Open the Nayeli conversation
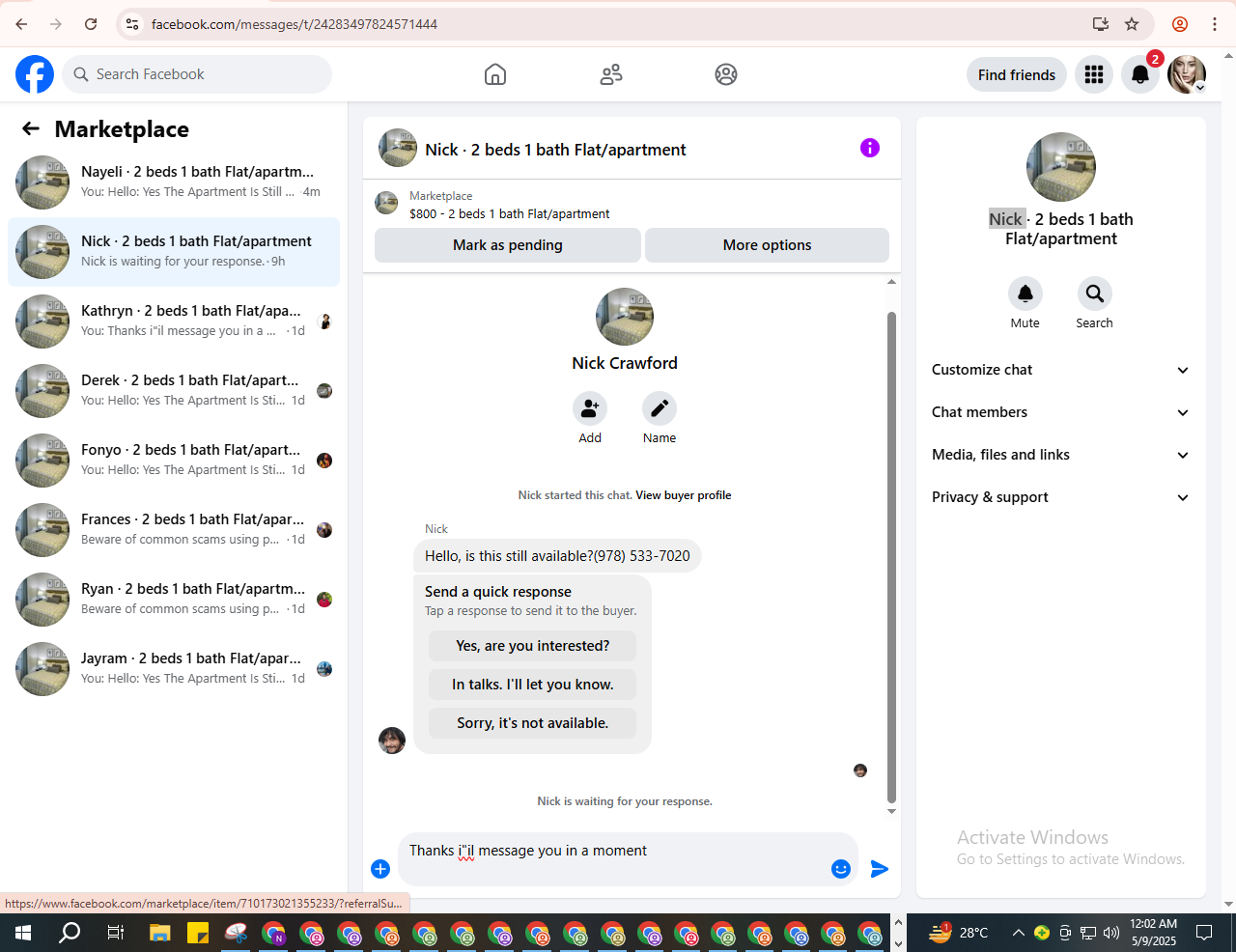 (x=174, y=182)
